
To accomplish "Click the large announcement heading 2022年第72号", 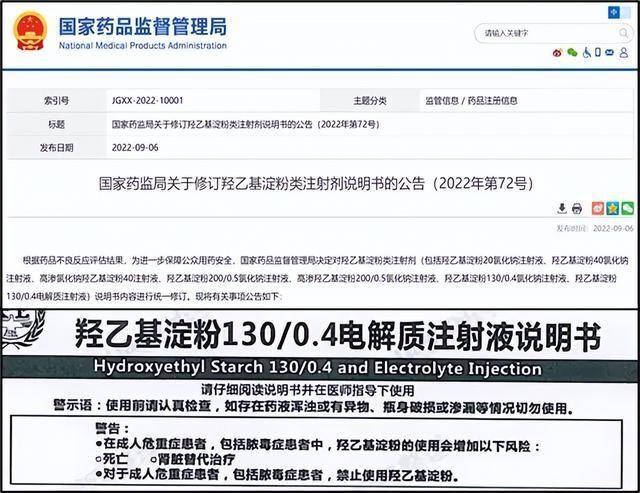I will 316,184.
